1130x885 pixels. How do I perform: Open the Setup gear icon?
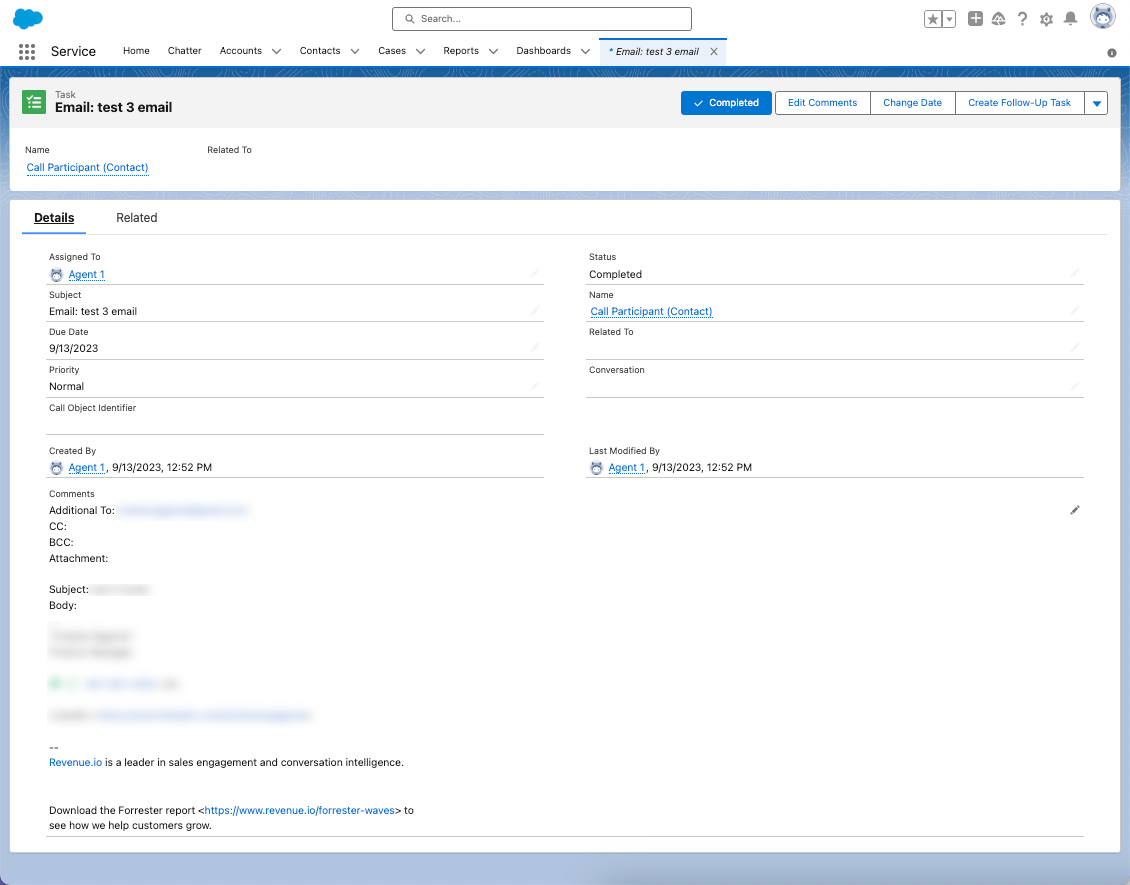point(1046,19)
